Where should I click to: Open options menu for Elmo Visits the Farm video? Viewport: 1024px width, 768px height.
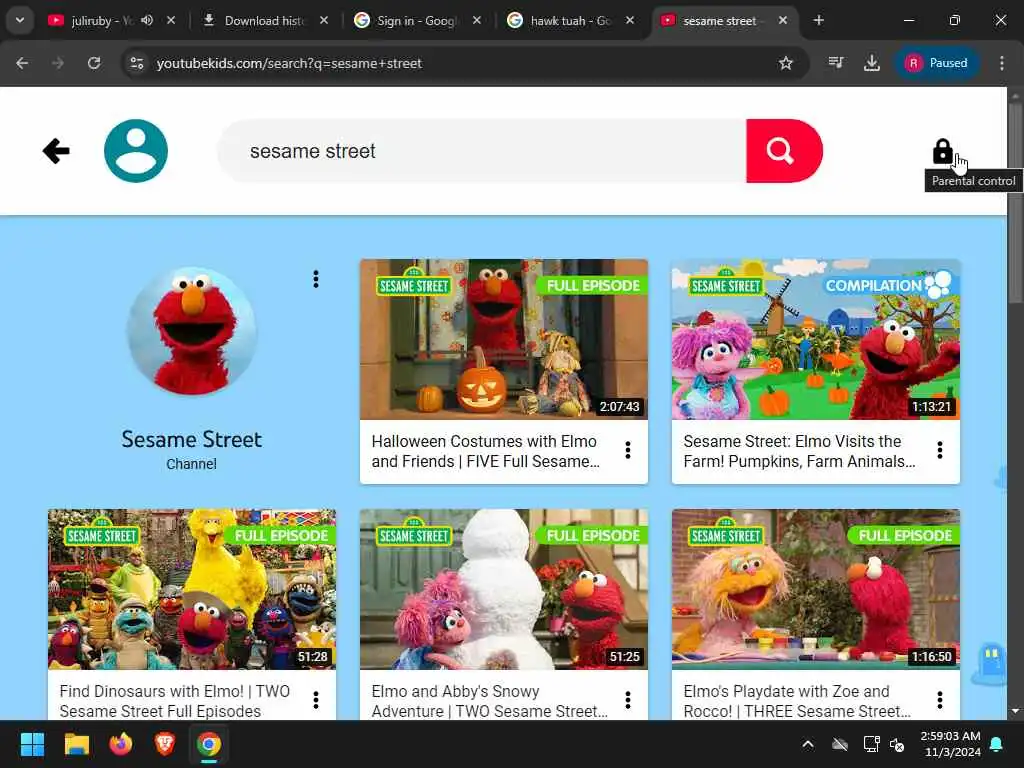coord(940,450)
